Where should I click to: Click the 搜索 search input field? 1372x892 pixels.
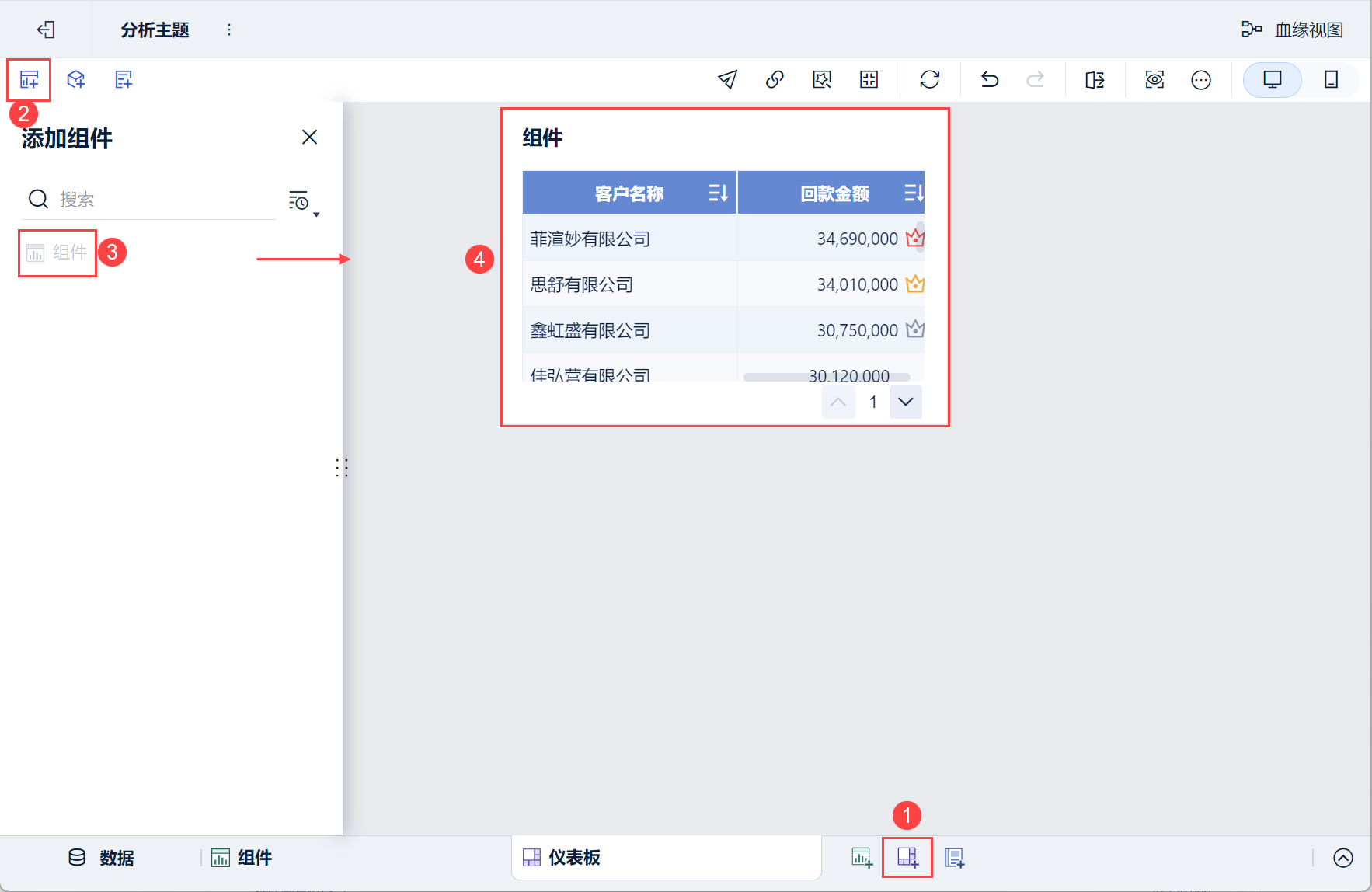148,200
